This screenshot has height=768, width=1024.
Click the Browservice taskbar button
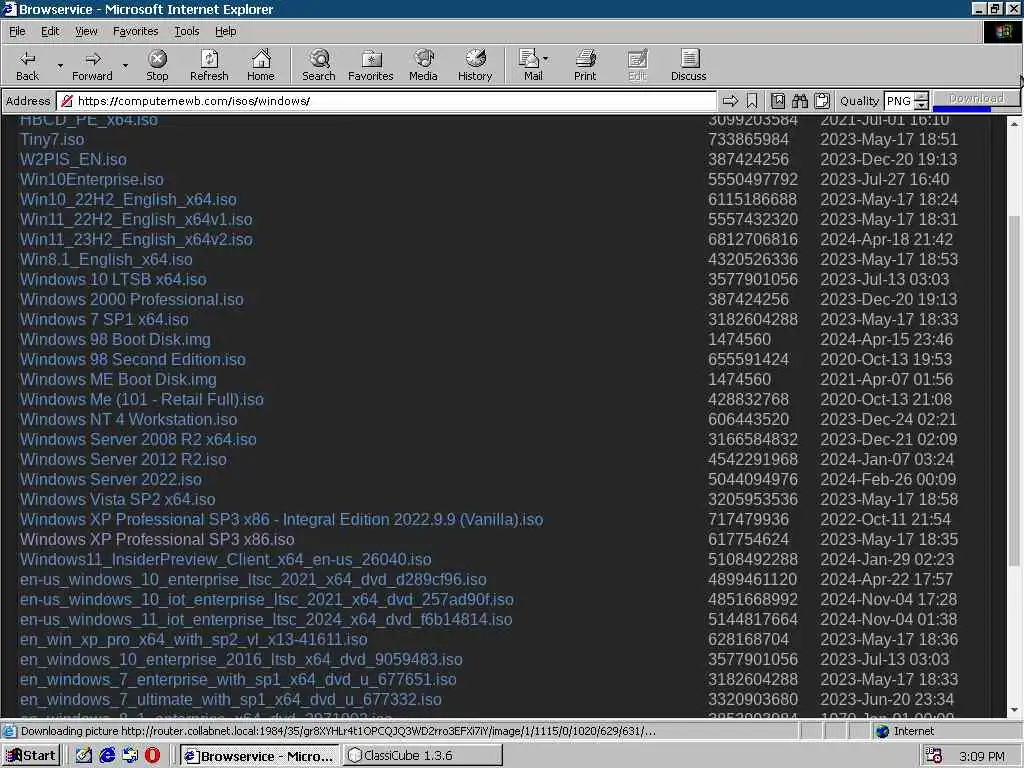(x=259, y=756)
